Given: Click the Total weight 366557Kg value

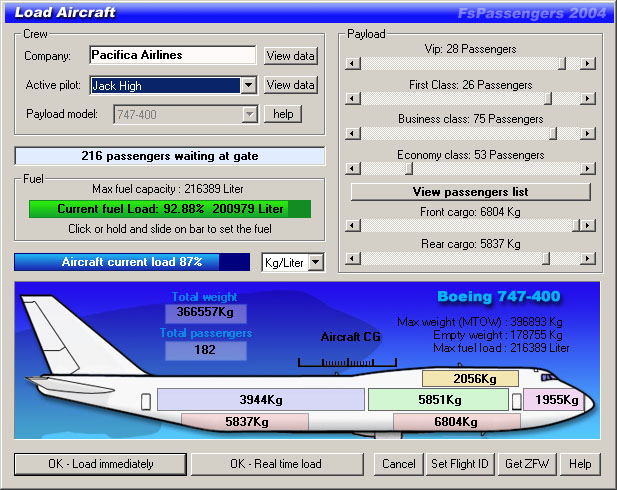Looking at the screenshot, I should coord(205,312).
